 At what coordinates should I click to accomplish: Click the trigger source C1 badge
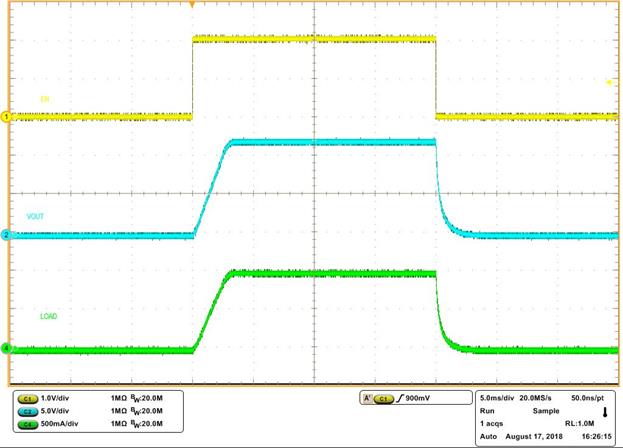[x=385, y=399]
